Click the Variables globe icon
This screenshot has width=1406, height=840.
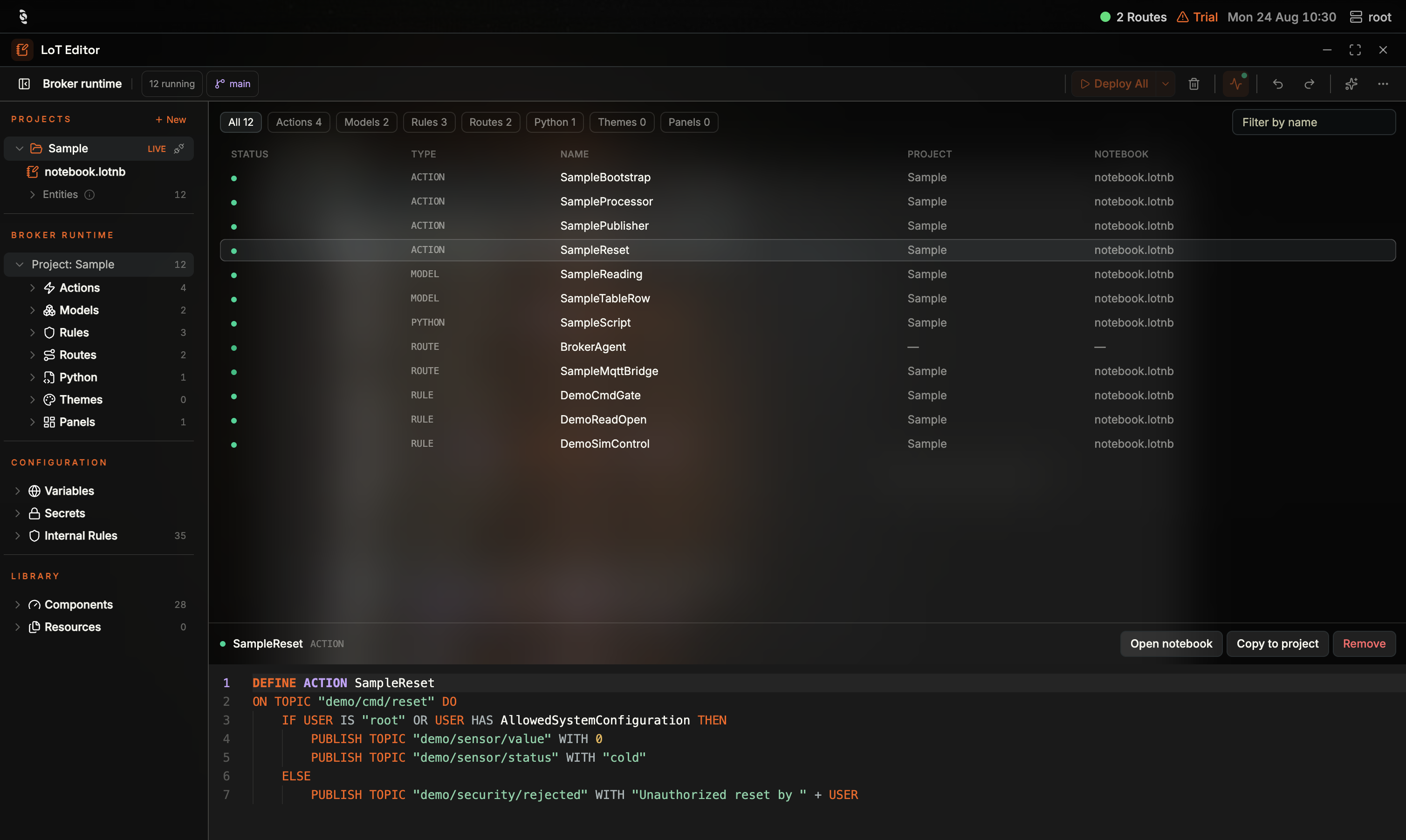pyautogui.click(x=34, y=491)
